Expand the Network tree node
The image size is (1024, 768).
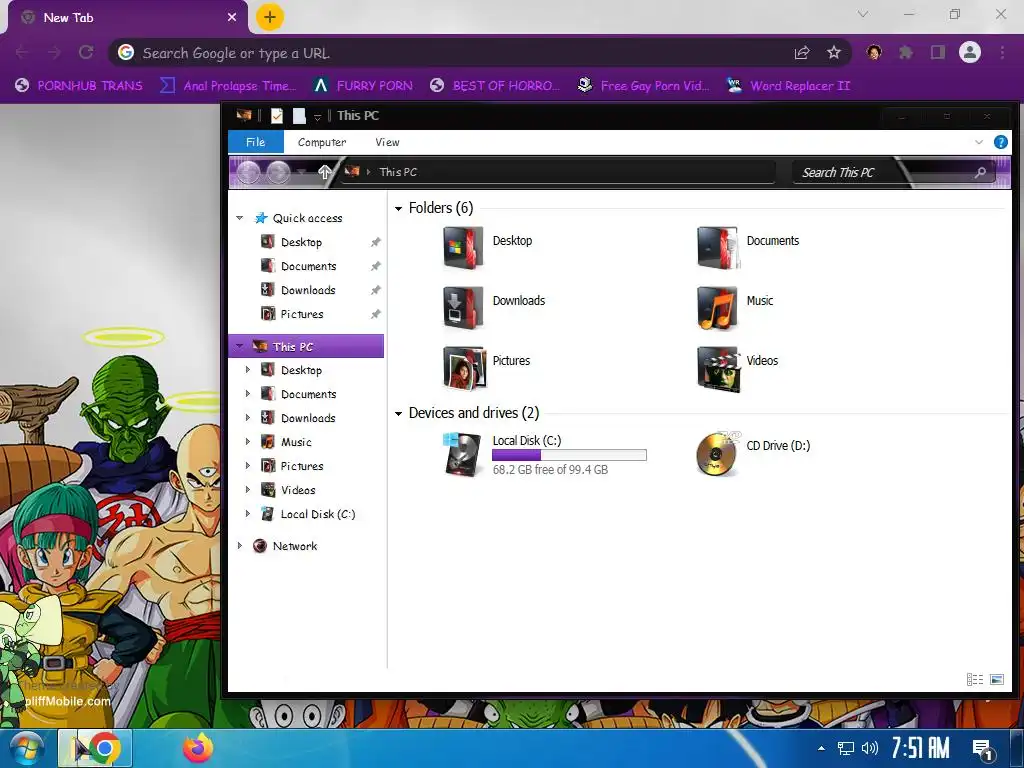pos(240,546)
